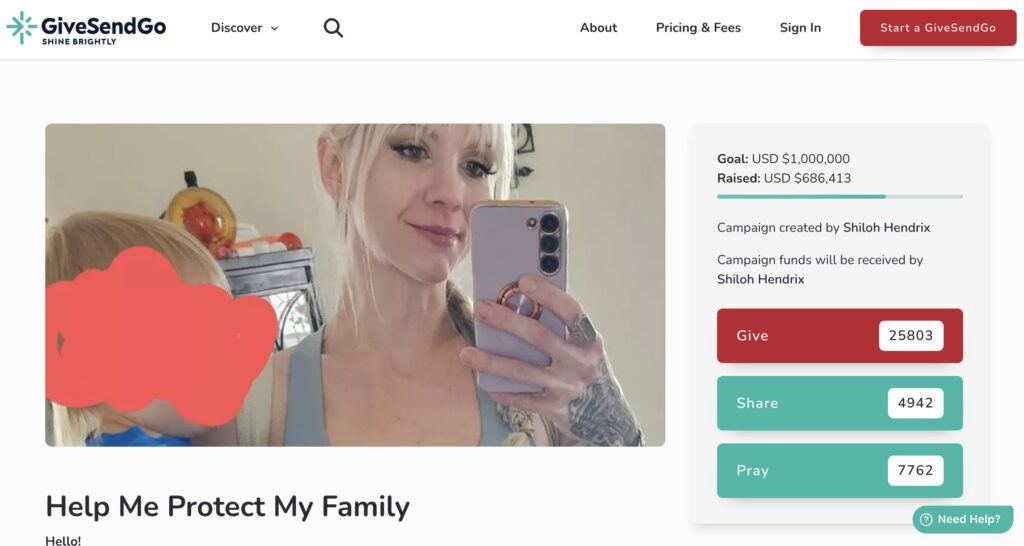Screen dimensions: 1024x546
Task: Click the 25803 give count badge
Action: click(911, 336)
